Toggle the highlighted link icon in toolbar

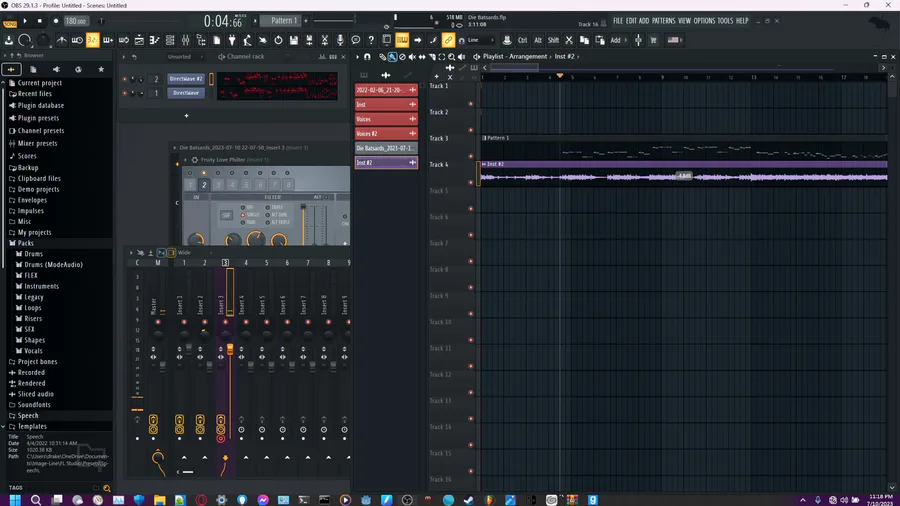448,40
